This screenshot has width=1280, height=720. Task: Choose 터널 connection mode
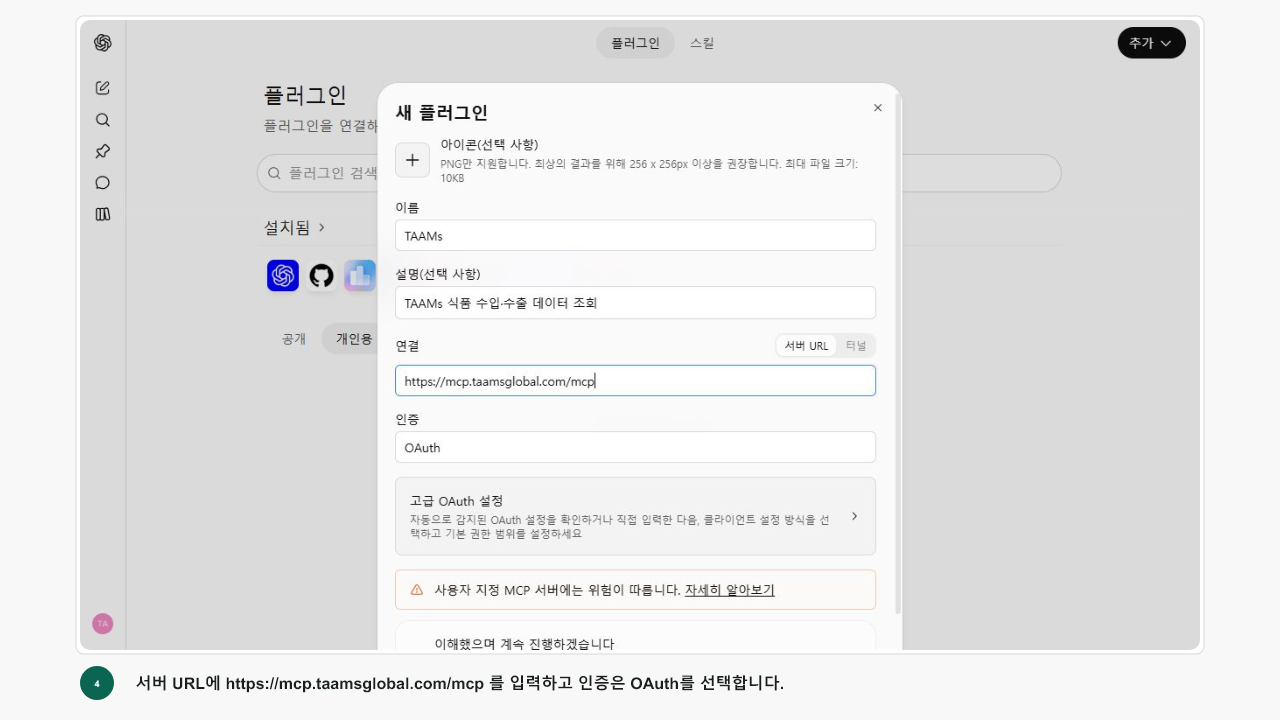point(856,346)
